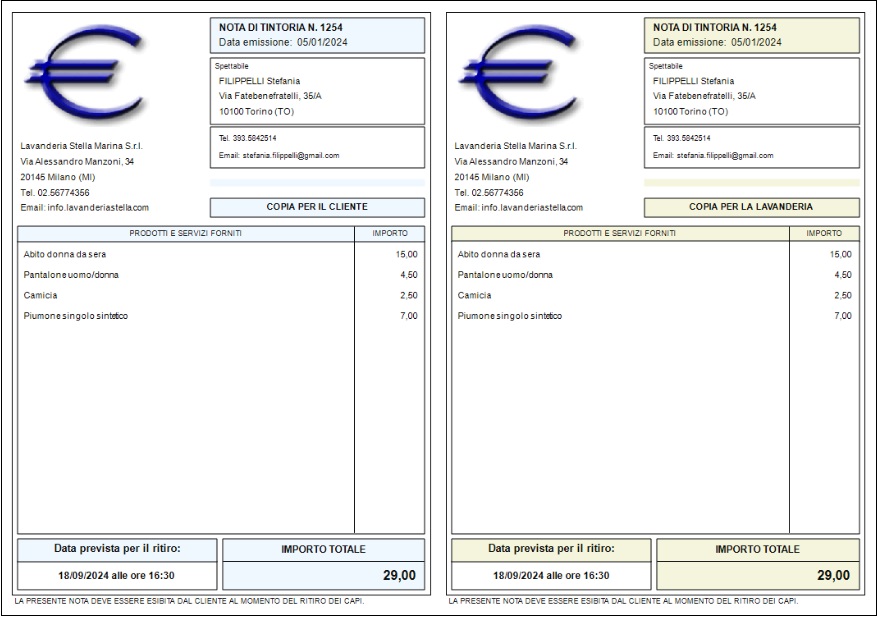
Task: Click '10100 Torino (TO)' on client copy
Action: [x=256, y=111]
